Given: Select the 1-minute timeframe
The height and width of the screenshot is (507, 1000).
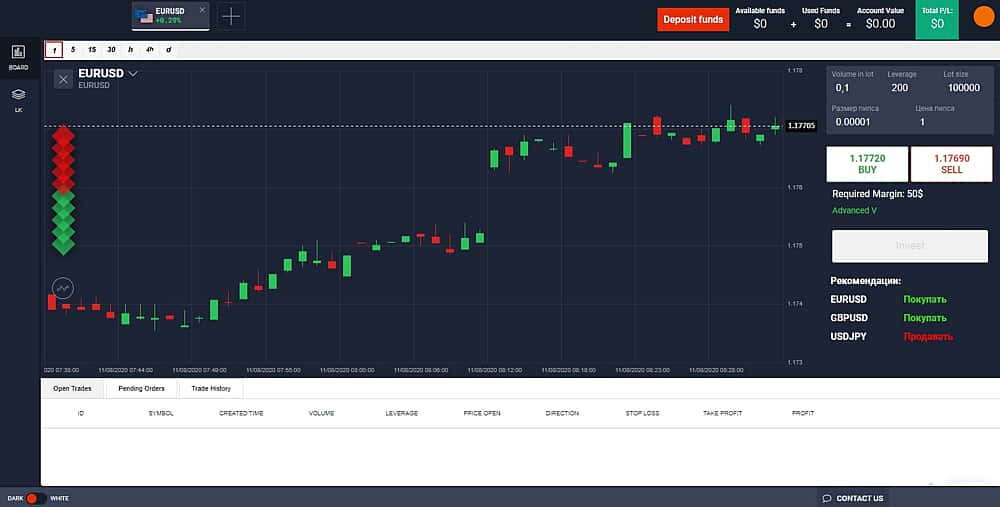Looking at the screenshot, I should tap(54, 49).
